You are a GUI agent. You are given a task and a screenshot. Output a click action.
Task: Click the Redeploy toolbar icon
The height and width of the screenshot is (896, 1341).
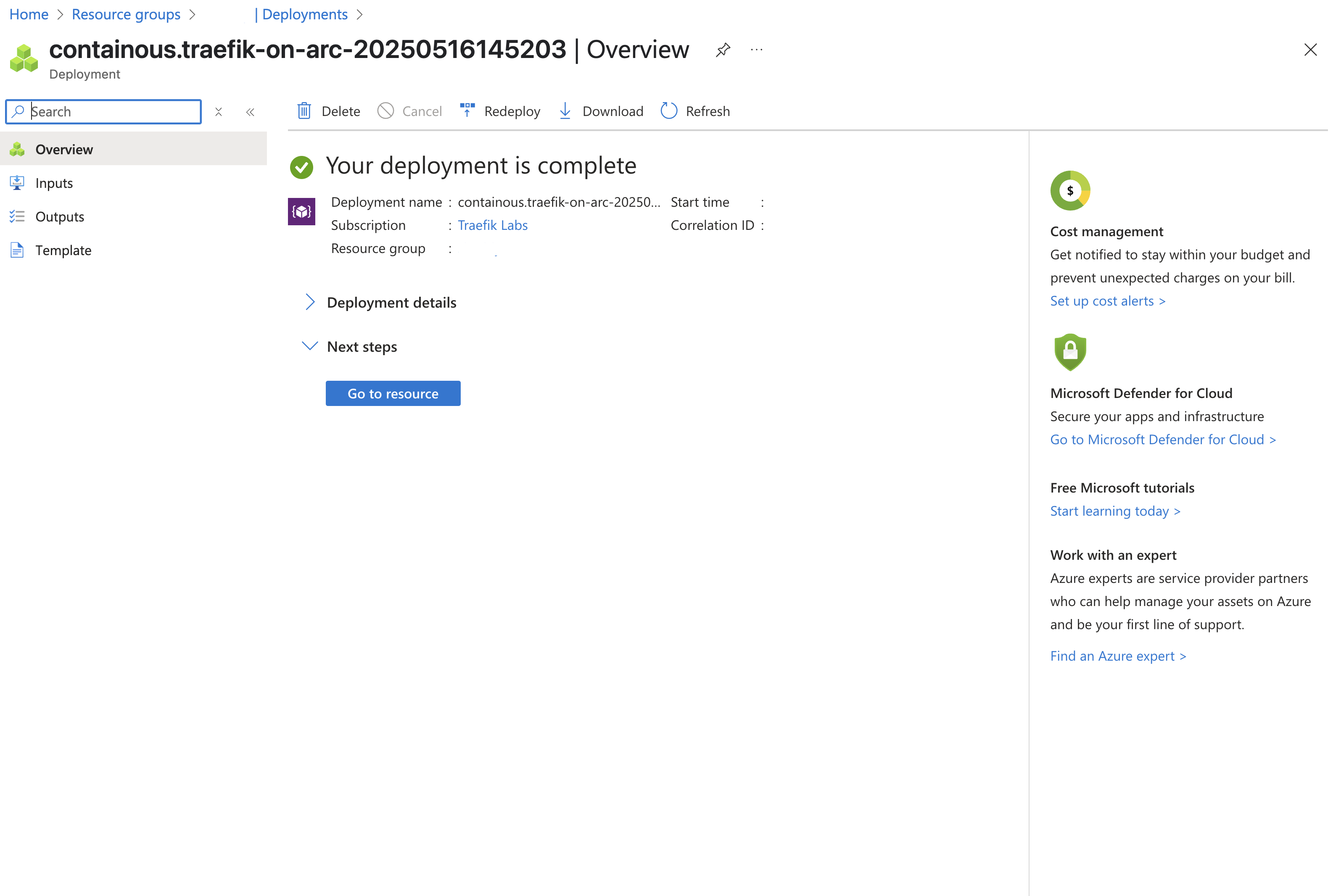pyautogui.click(x=467, y=110)
